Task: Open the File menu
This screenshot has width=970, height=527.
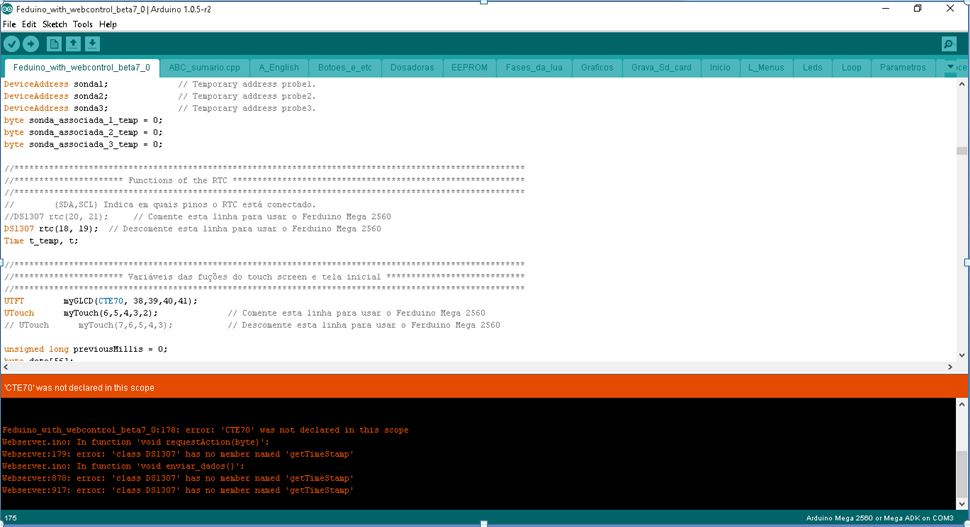Action: 9,24
